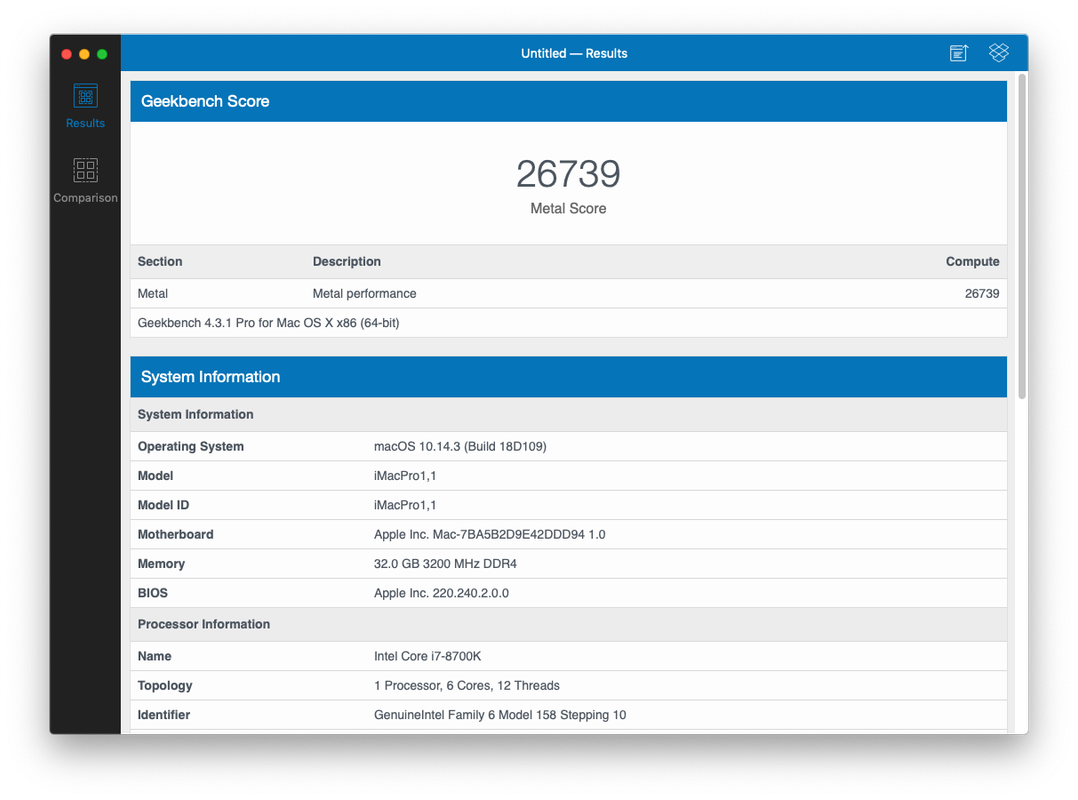
Task: Click the Compute column header
Action: click(972, 261)
